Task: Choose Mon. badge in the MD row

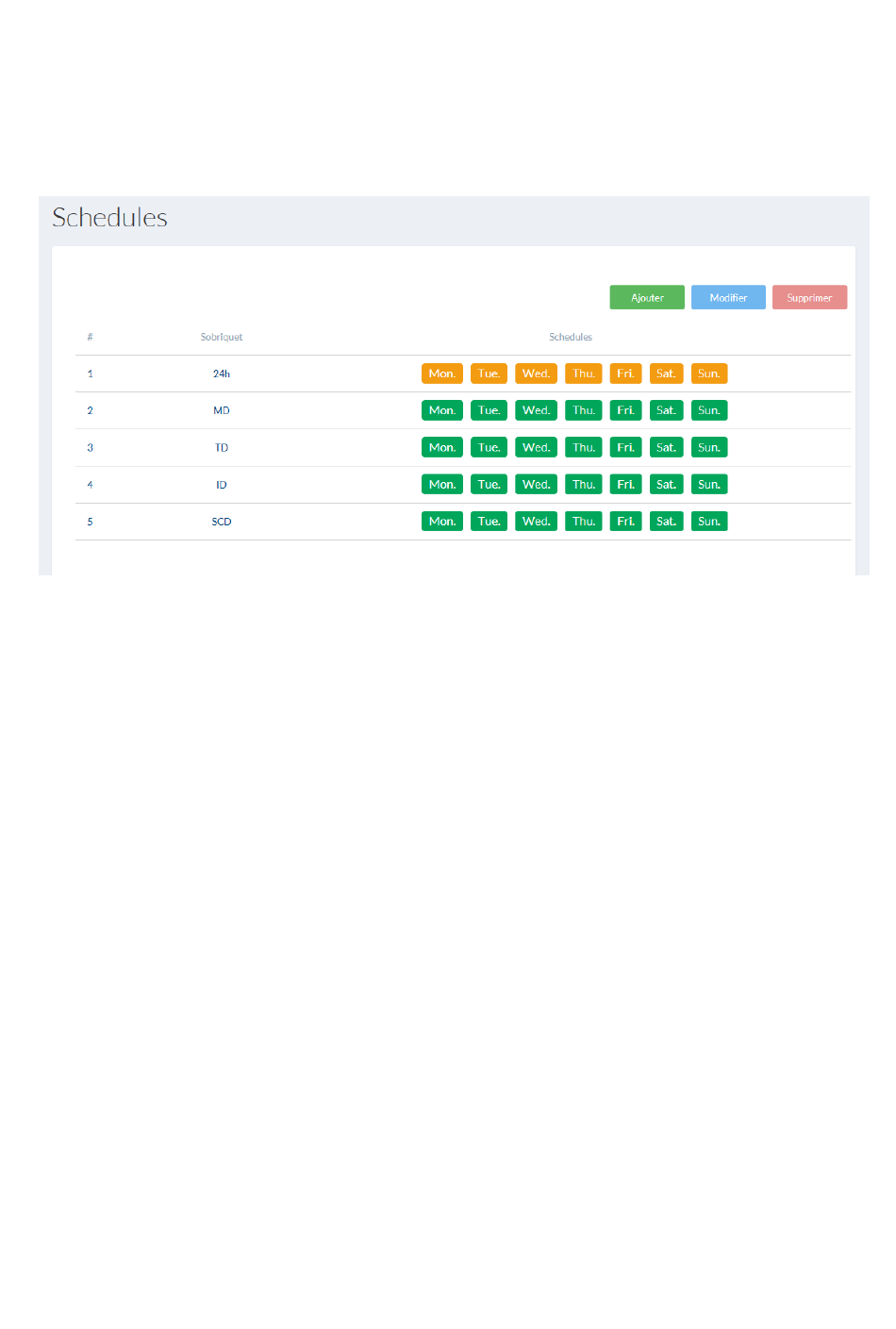Action: tap(442, 410)
